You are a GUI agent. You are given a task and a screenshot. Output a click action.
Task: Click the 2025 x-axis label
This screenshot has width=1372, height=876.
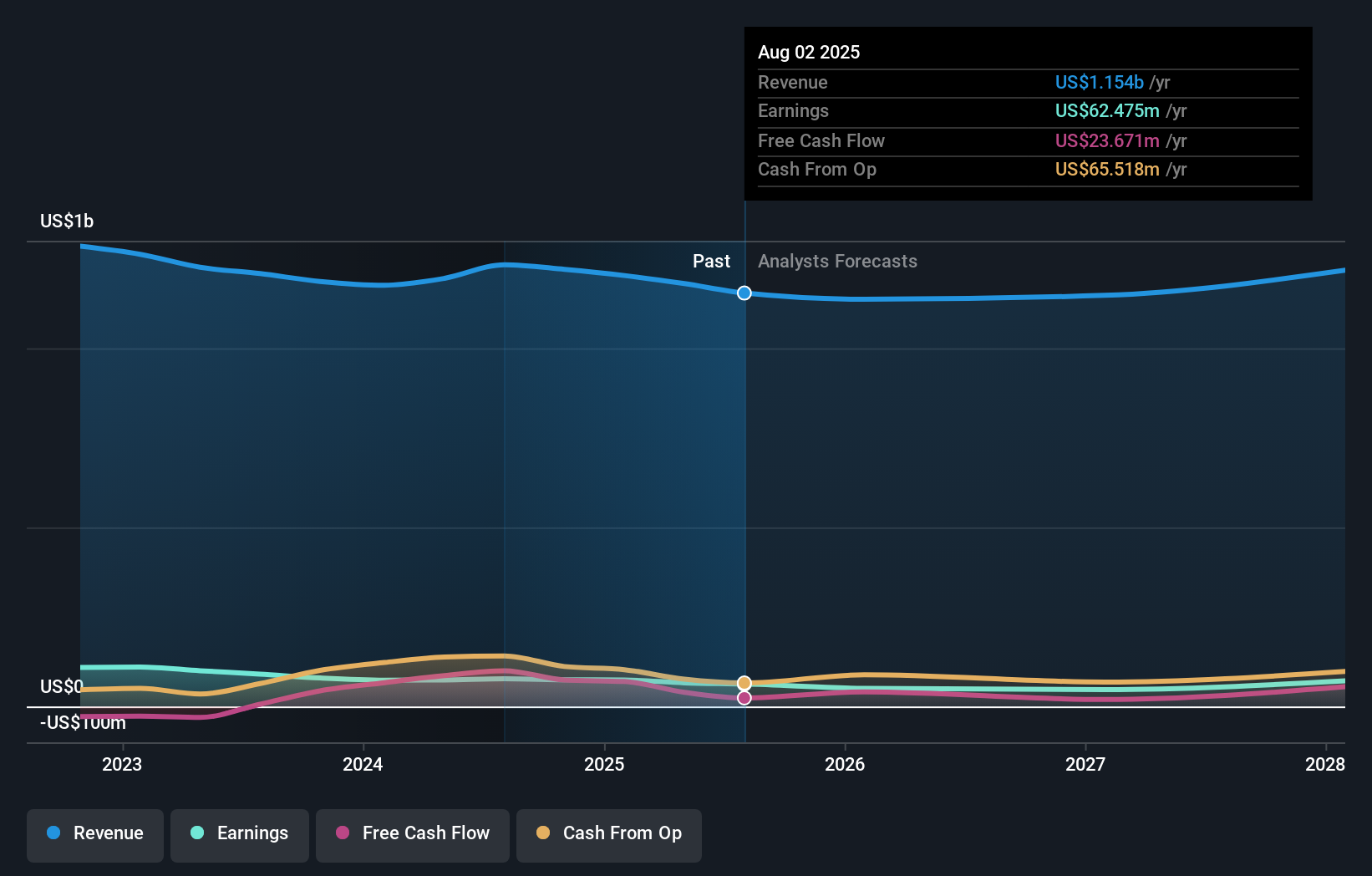604,764
